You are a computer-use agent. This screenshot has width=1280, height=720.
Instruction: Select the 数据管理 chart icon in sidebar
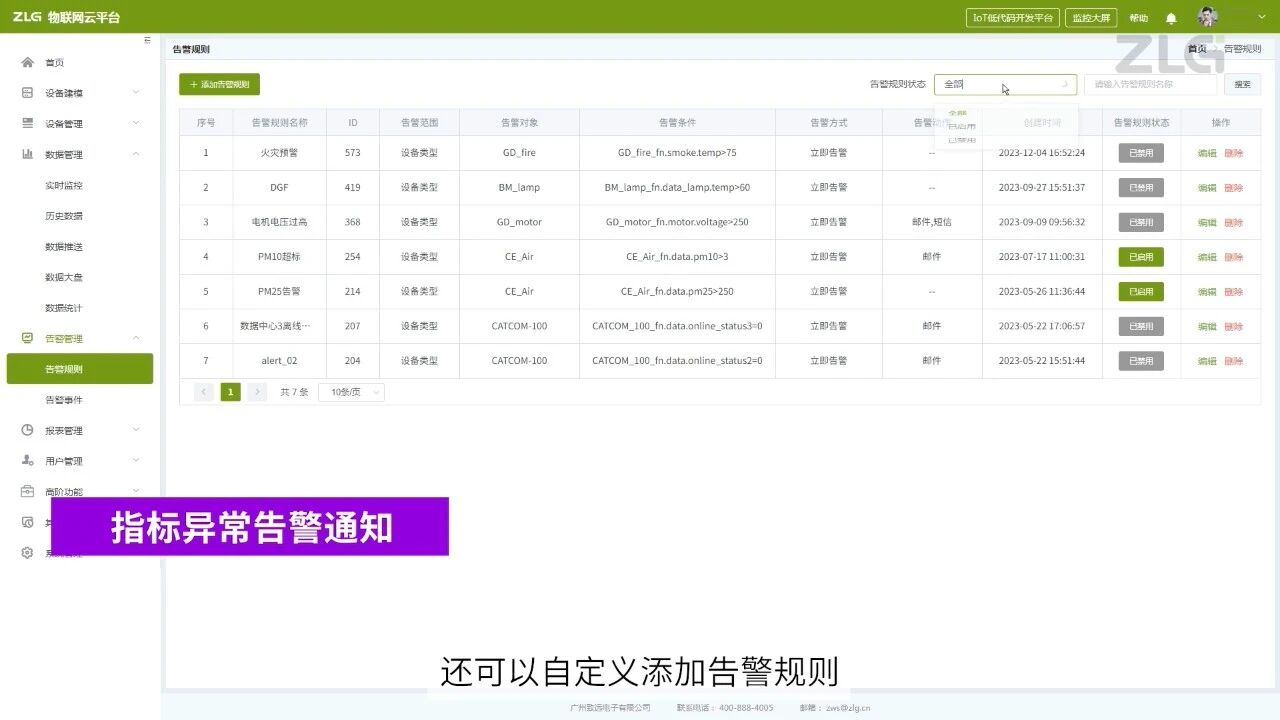[26, 154]
